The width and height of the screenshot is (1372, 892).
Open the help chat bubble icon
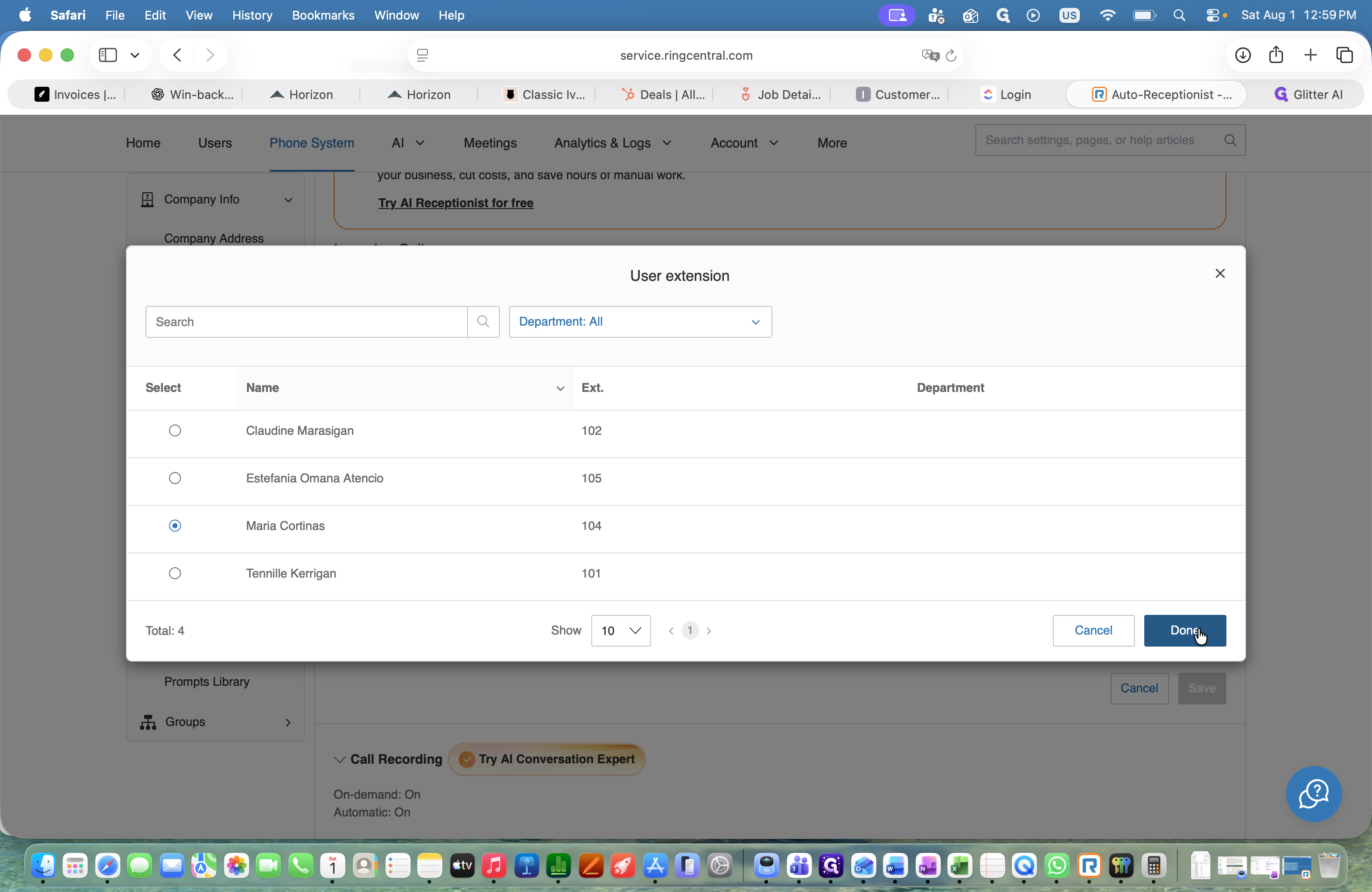(1314, 794)
